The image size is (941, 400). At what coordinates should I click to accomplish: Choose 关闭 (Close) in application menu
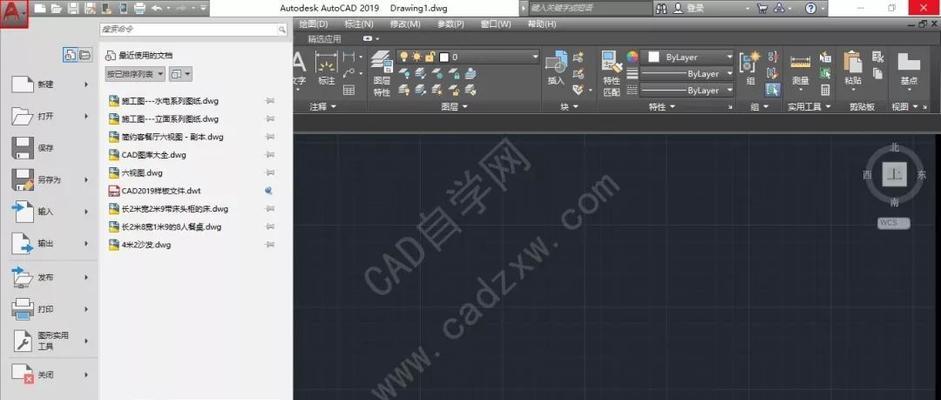tap(50, 374)
